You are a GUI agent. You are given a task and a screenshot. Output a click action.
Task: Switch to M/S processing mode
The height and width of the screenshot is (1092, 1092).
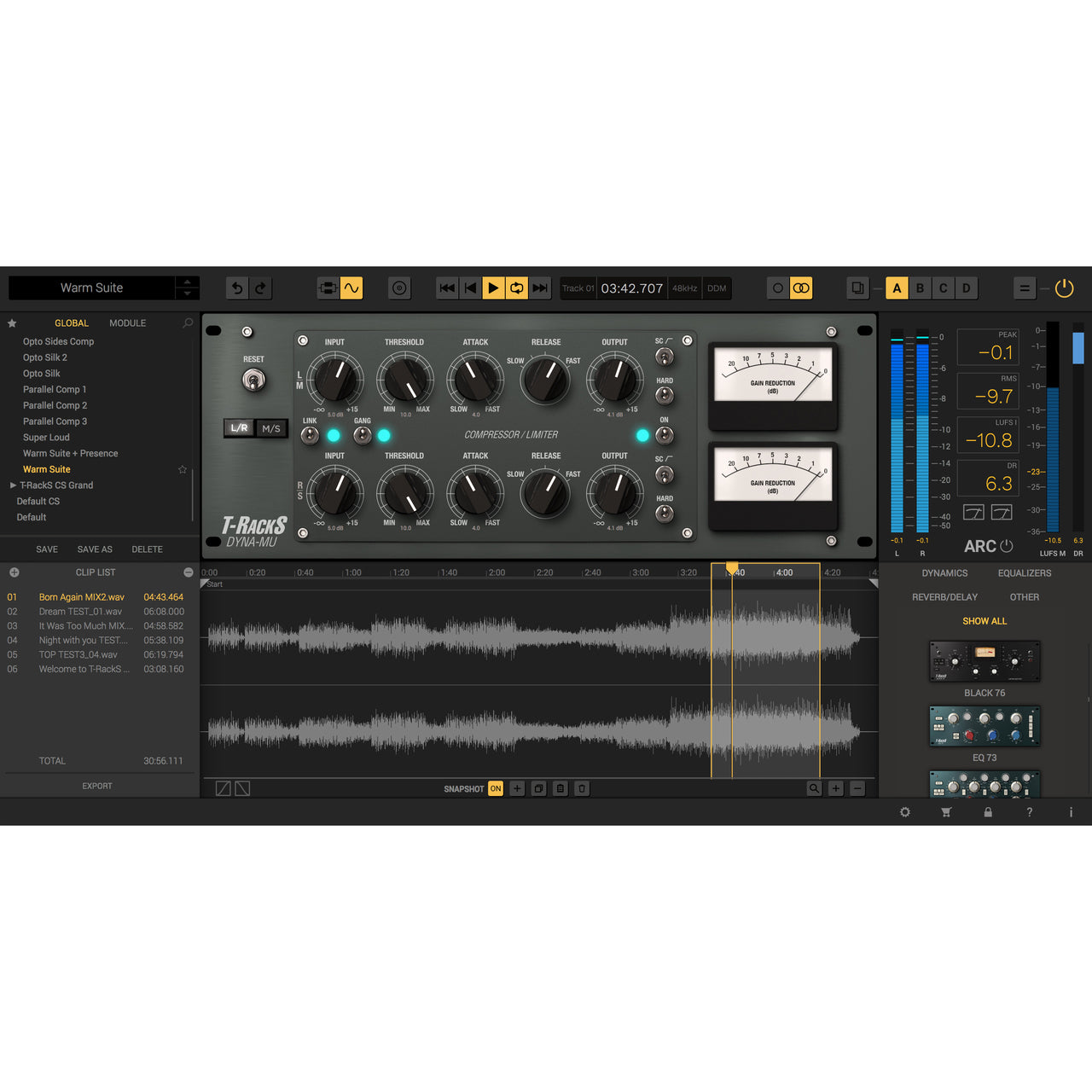pyautogui.click(x=271, y=427)
